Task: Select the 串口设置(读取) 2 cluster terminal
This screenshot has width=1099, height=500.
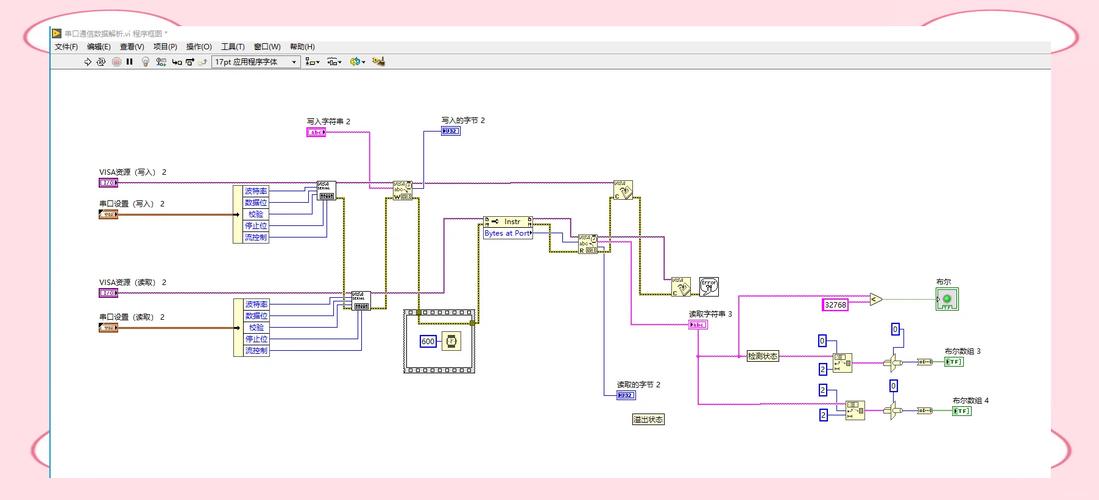Action: click(108, 327)
